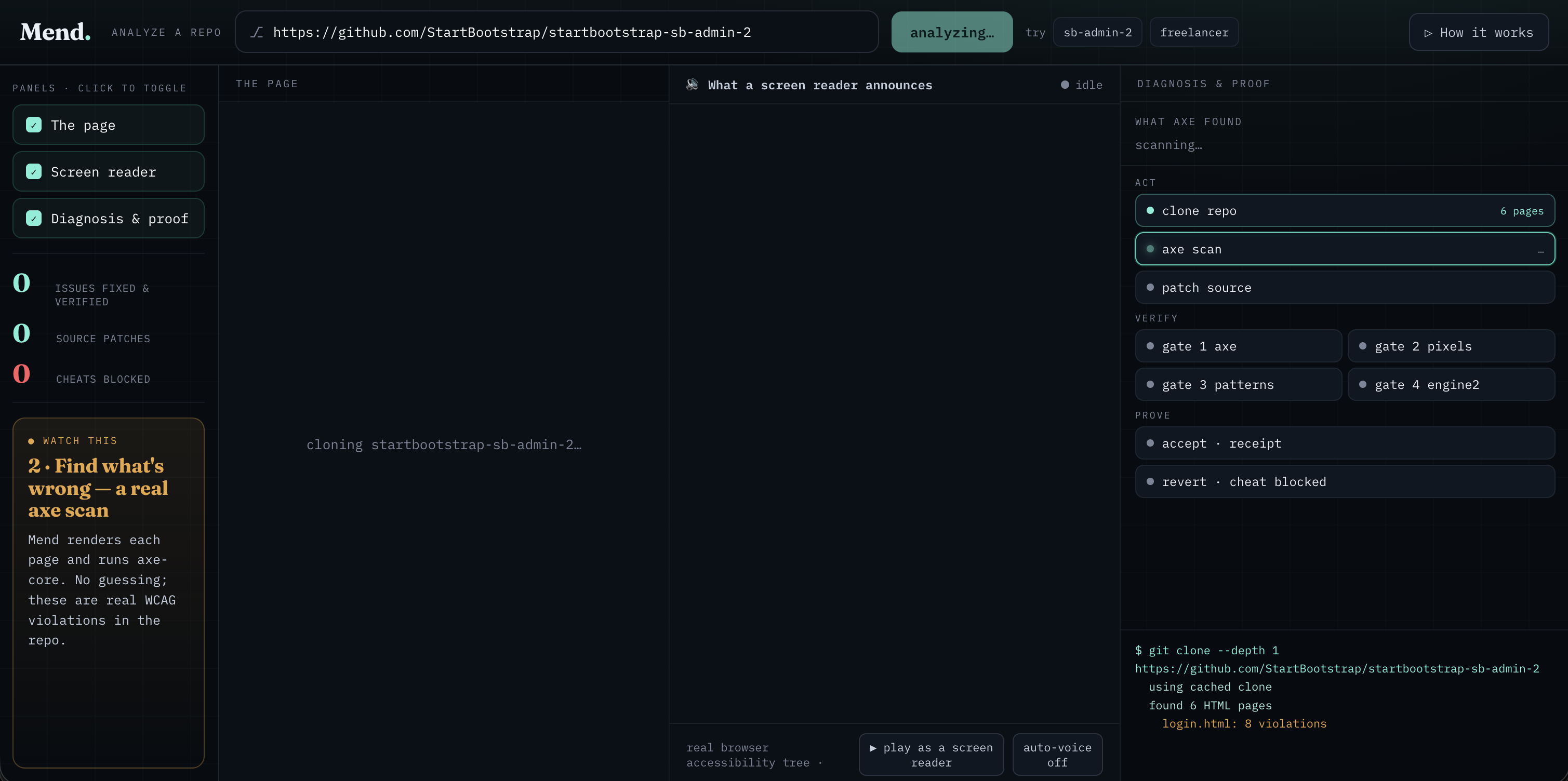Viewport: 1568px width, 781px height.
Task: Click the gate 4 engine2 status dot
Action: coord(1363,384)
